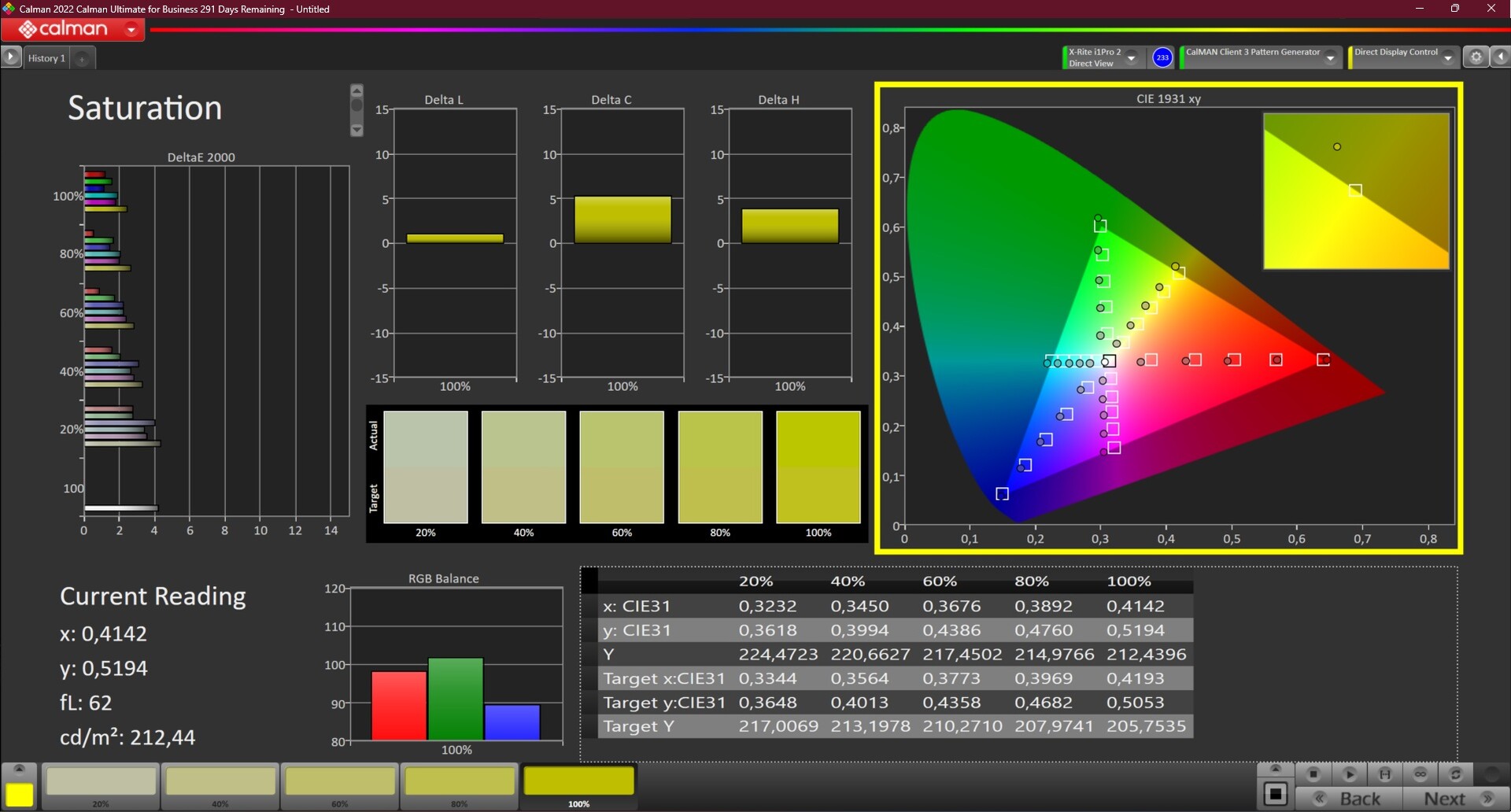Viewport: 1511px width, 812px height.
Task: Click the Saturation page title
Action: point(145,108)
